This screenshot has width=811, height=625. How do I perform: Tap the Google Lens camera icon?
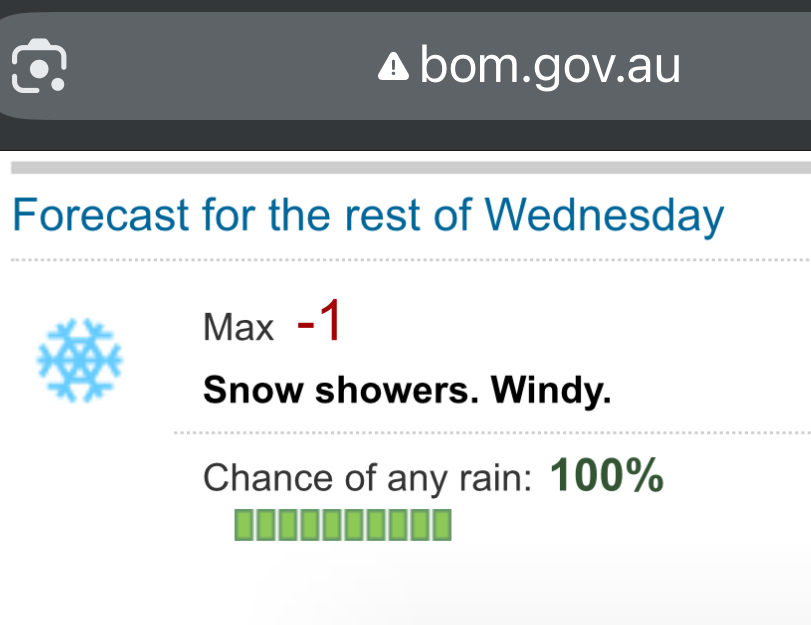click(x=39, y=66)
